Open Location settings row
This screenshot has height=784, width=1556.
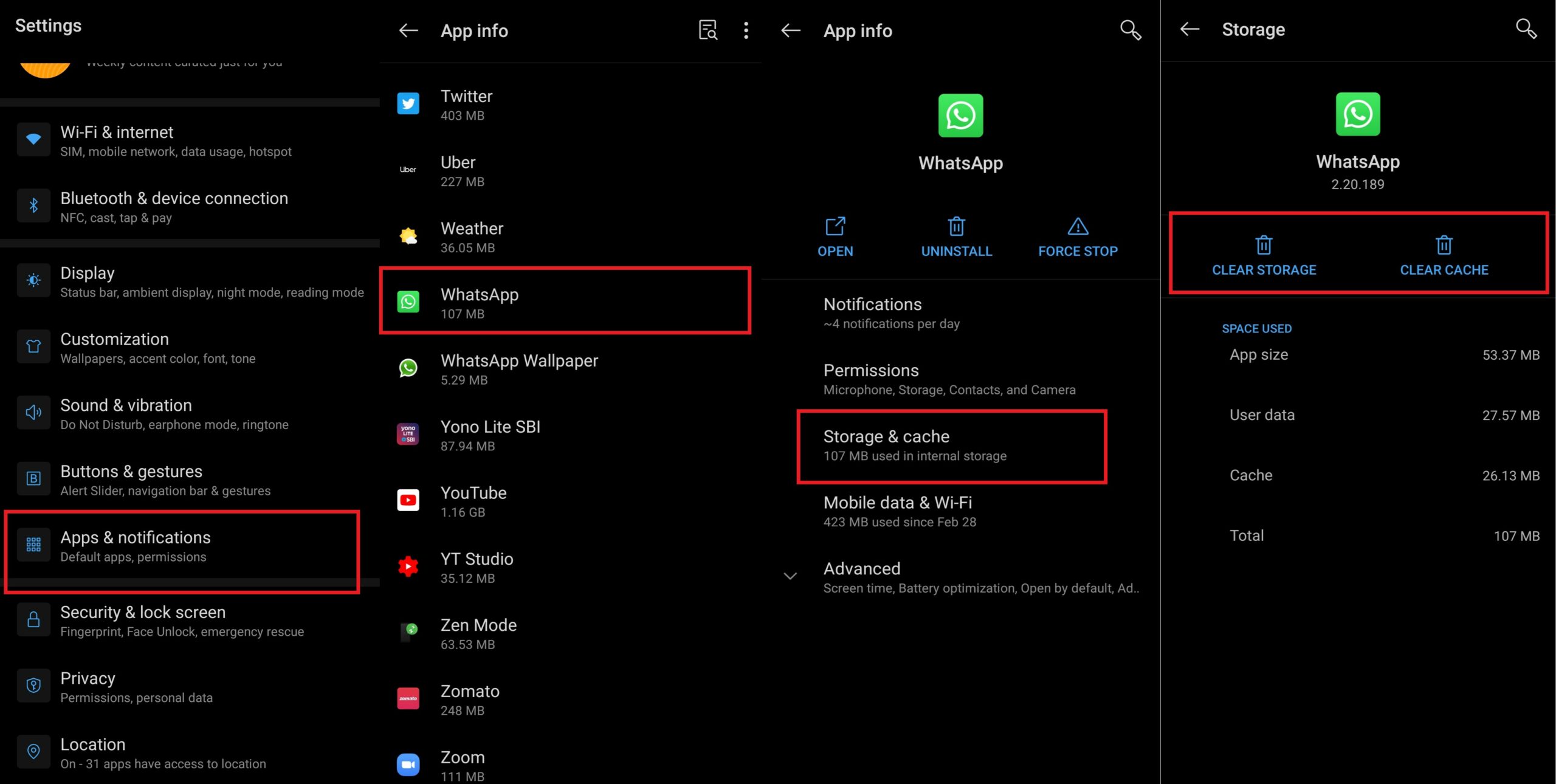click(190, 753)
